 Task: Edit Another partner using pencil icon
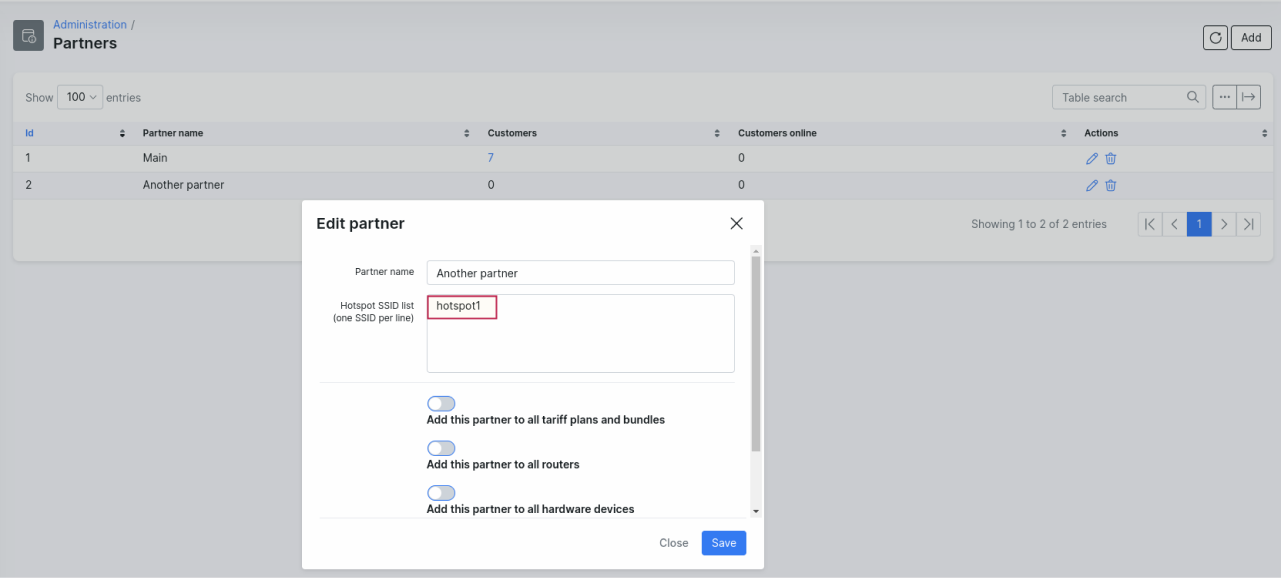[1092, 185]
